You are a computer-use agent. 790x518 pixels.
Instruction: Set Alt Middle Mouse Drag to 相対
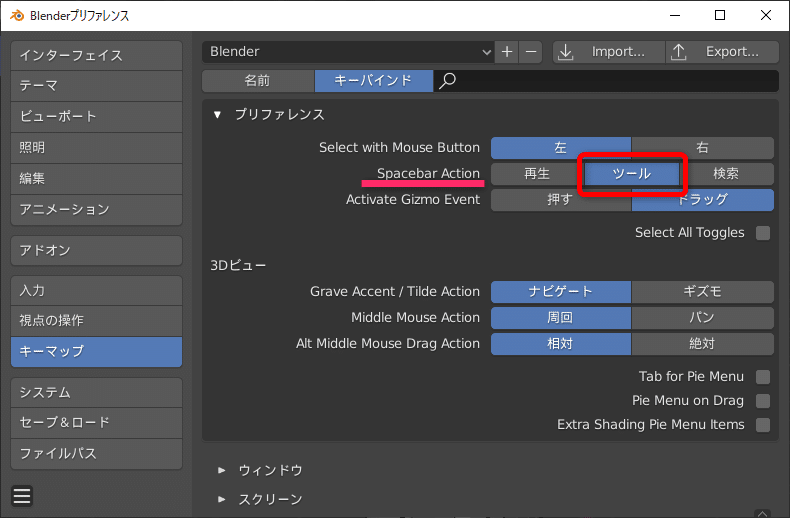pos(561,344)
